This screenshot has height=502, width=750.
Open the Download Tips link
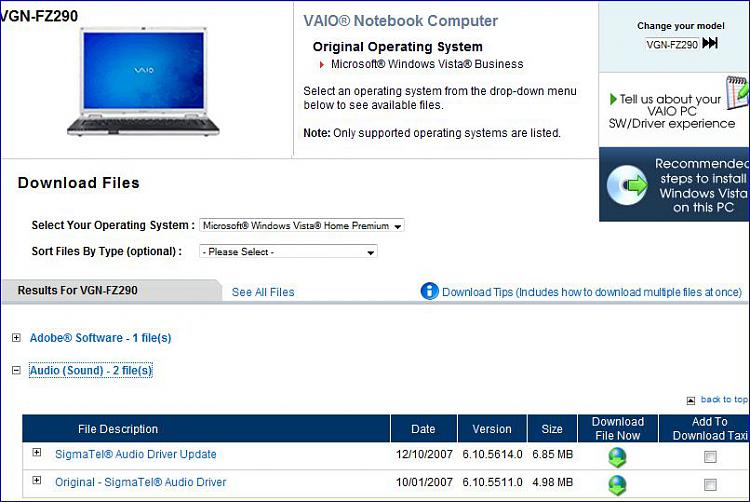coord(592,292)
